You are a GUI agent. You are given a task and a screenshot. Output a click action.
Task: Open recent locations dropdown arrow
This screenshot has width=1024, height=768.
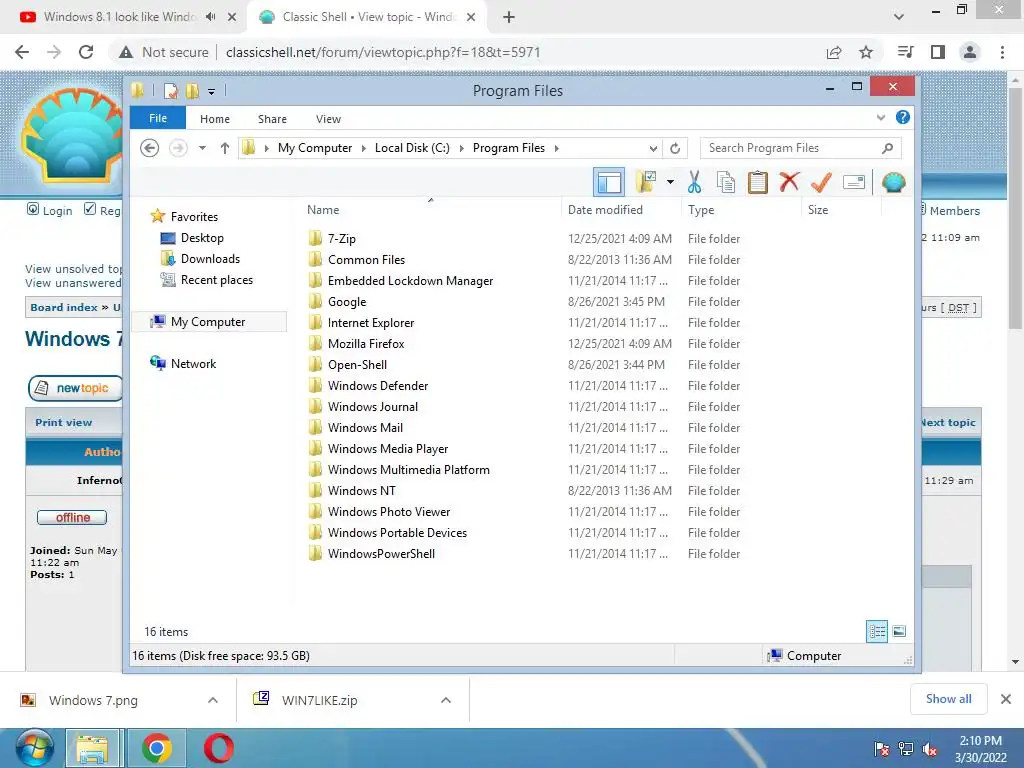tap(202, 148)
